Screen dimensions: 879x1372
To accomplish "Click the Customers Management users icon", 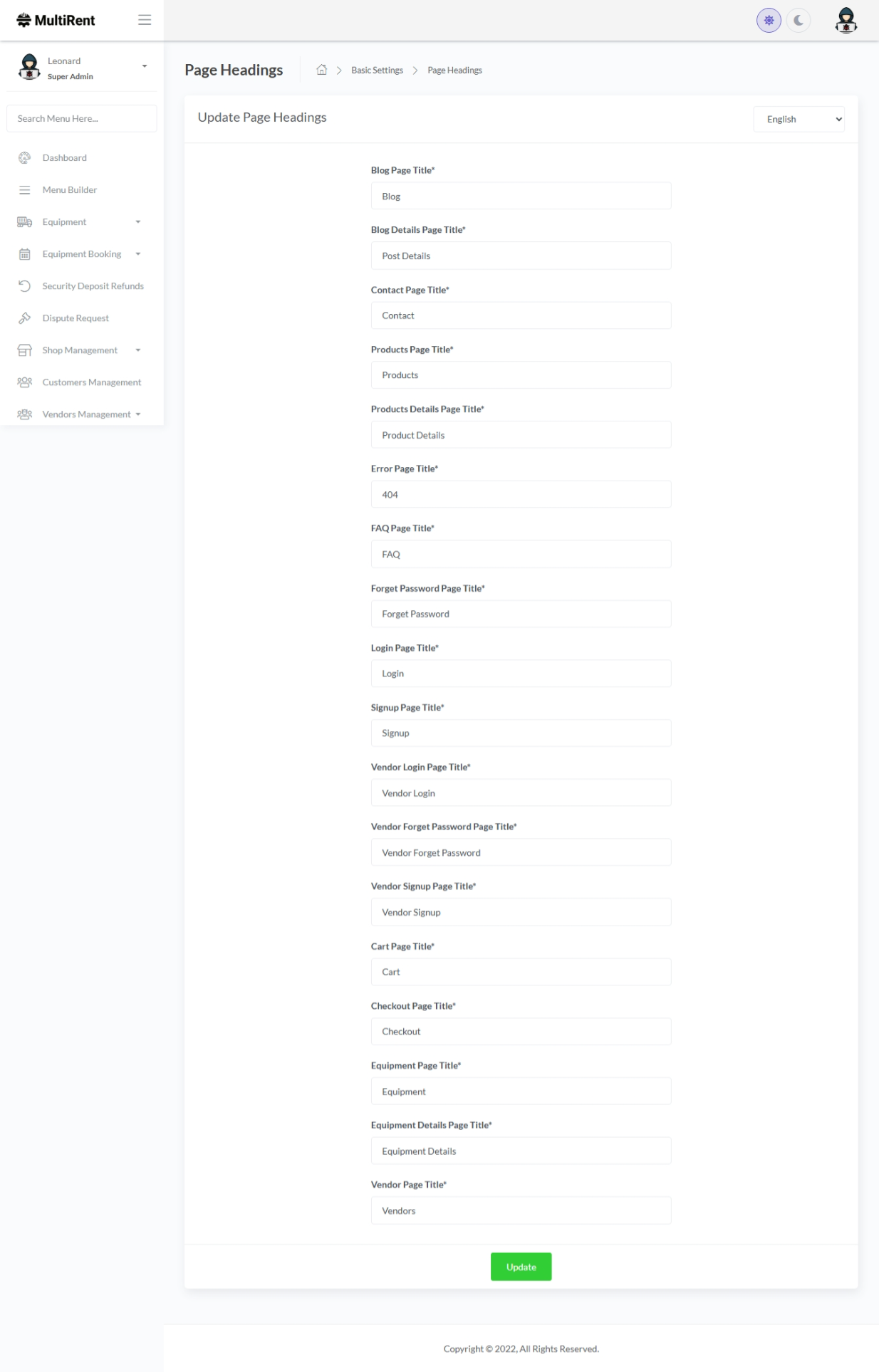I will (25, 382).
